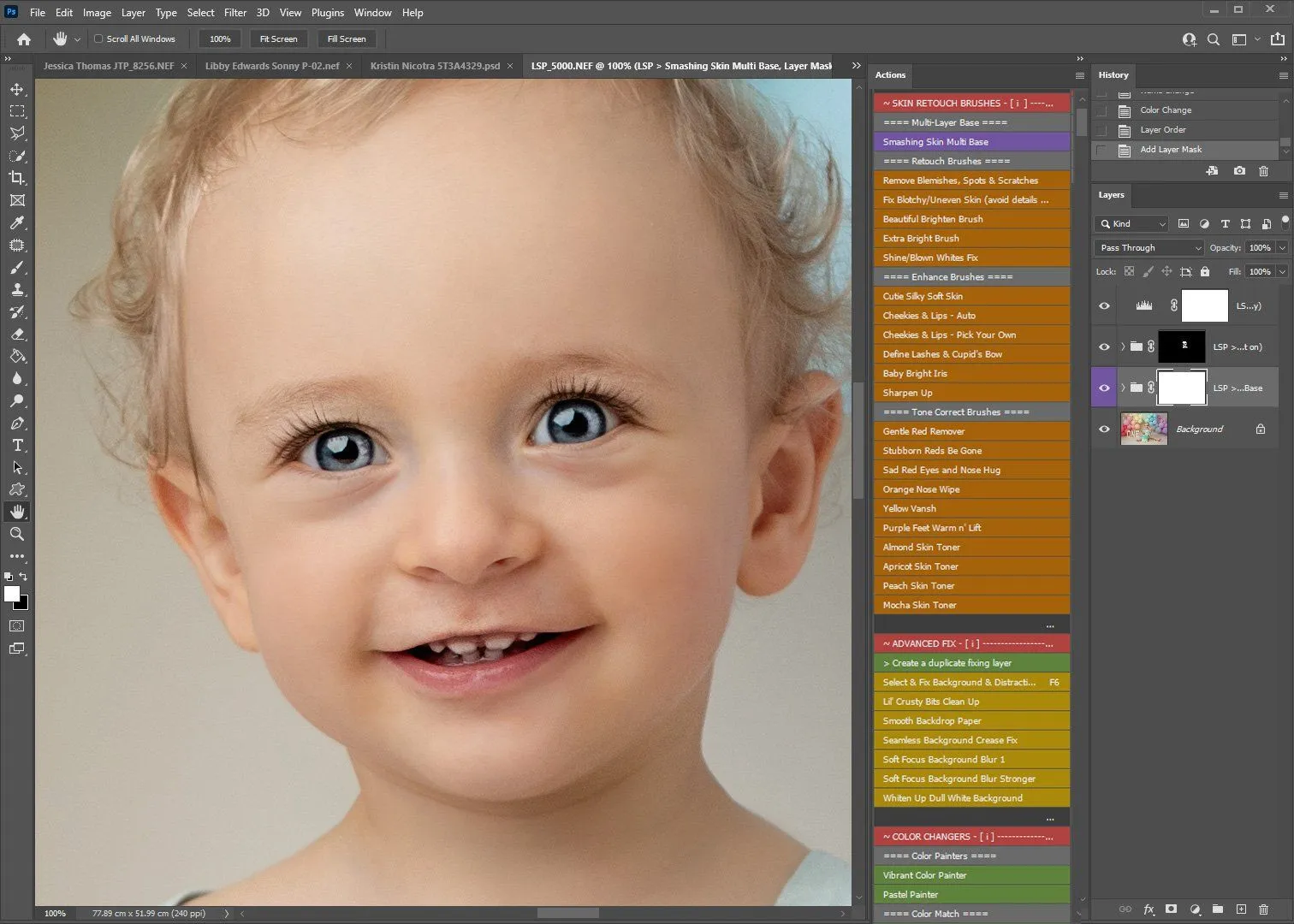This screenshot has height=924, width=1294.
Task: Enable Scroll All Windows checkbox
Action: tap(98, 38)
